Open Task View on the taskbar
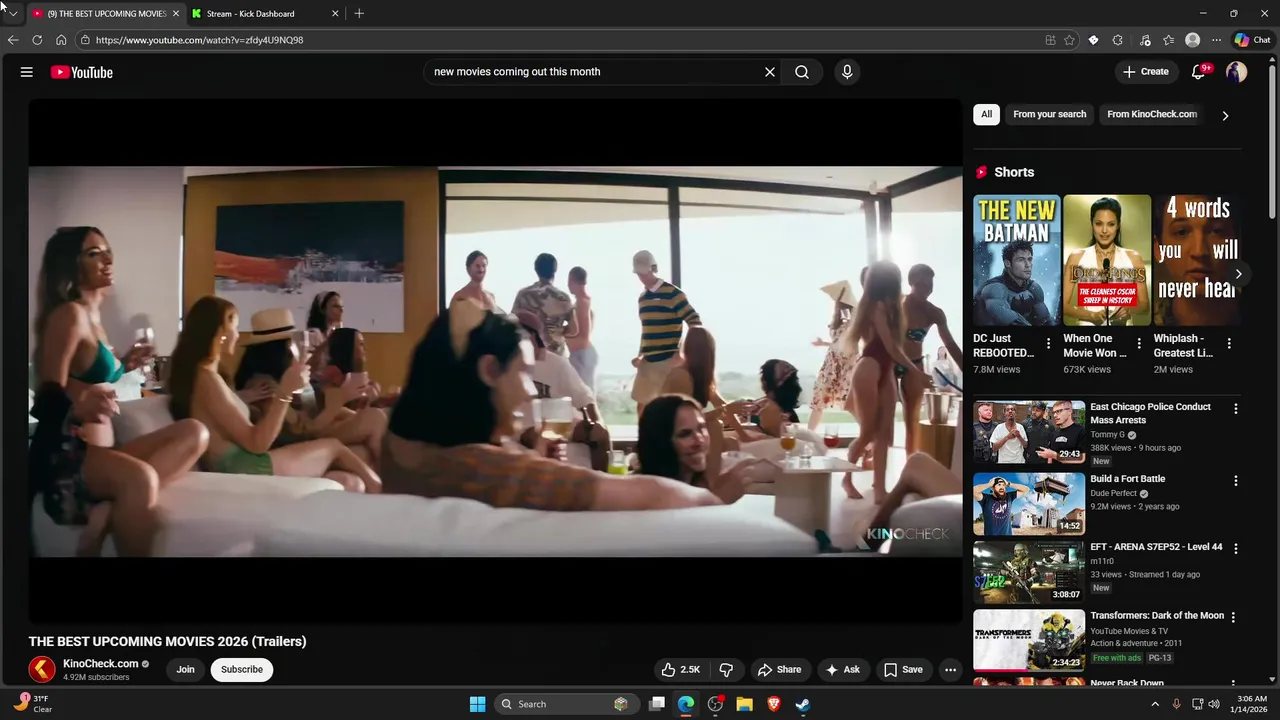Image resolution: width=1280 pixels, height=720 pixels. (657, 704)
